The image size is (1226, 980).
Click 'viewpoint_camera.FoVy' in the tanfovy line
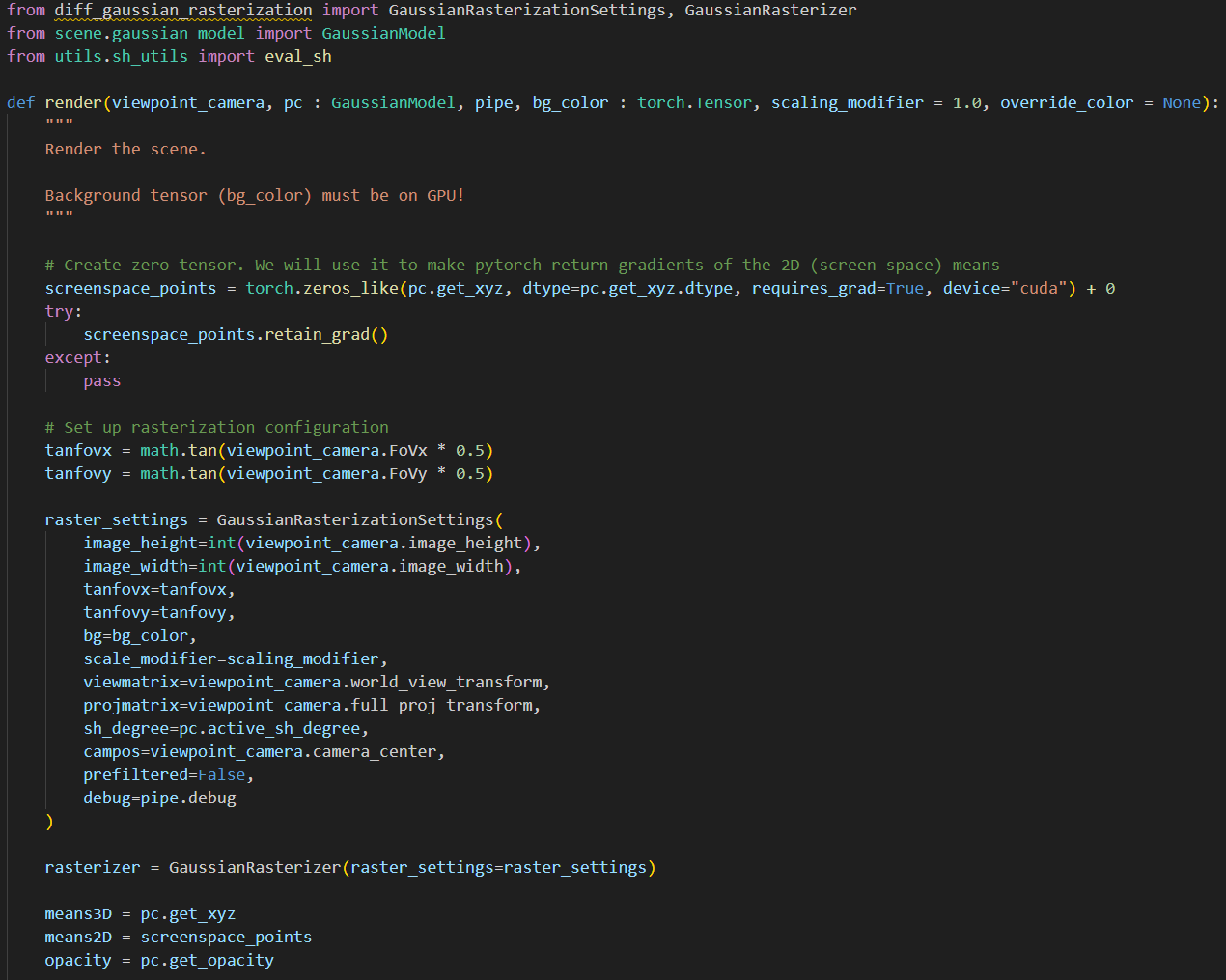pos(326,474)
